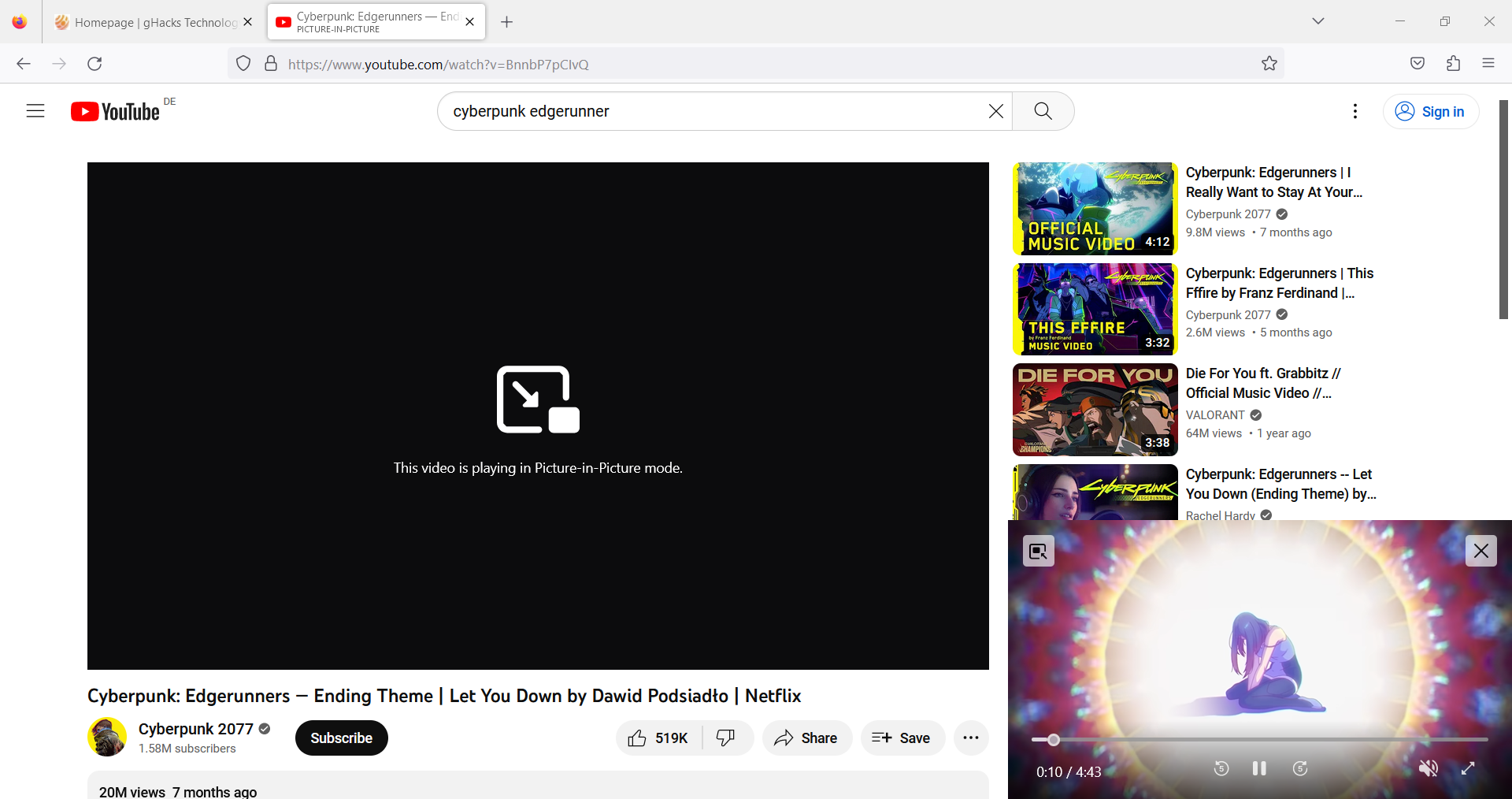Click '20M views 7 months ago' description text
1512x799 pixels.
(x=178, y=791)
